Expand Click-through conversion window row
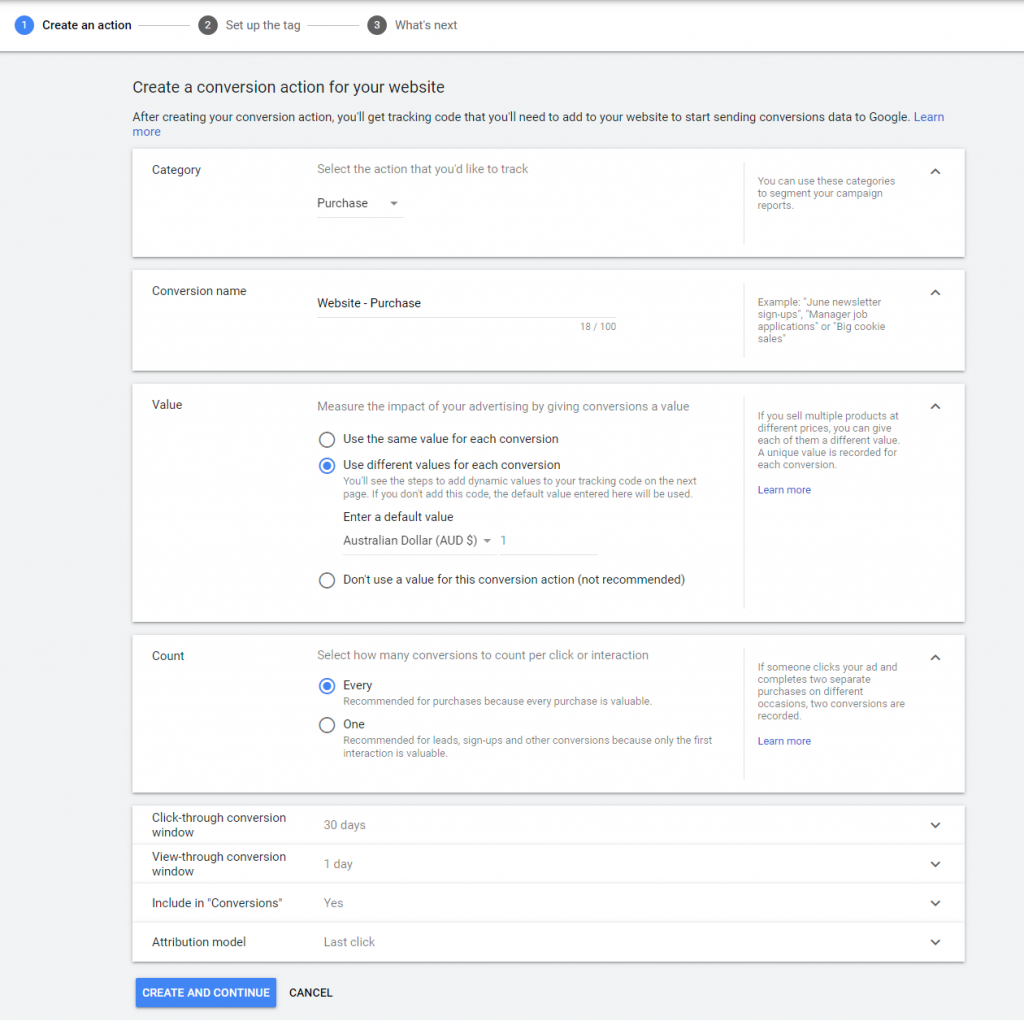This screenshot has width=1024, height=1021. (549, 825)
